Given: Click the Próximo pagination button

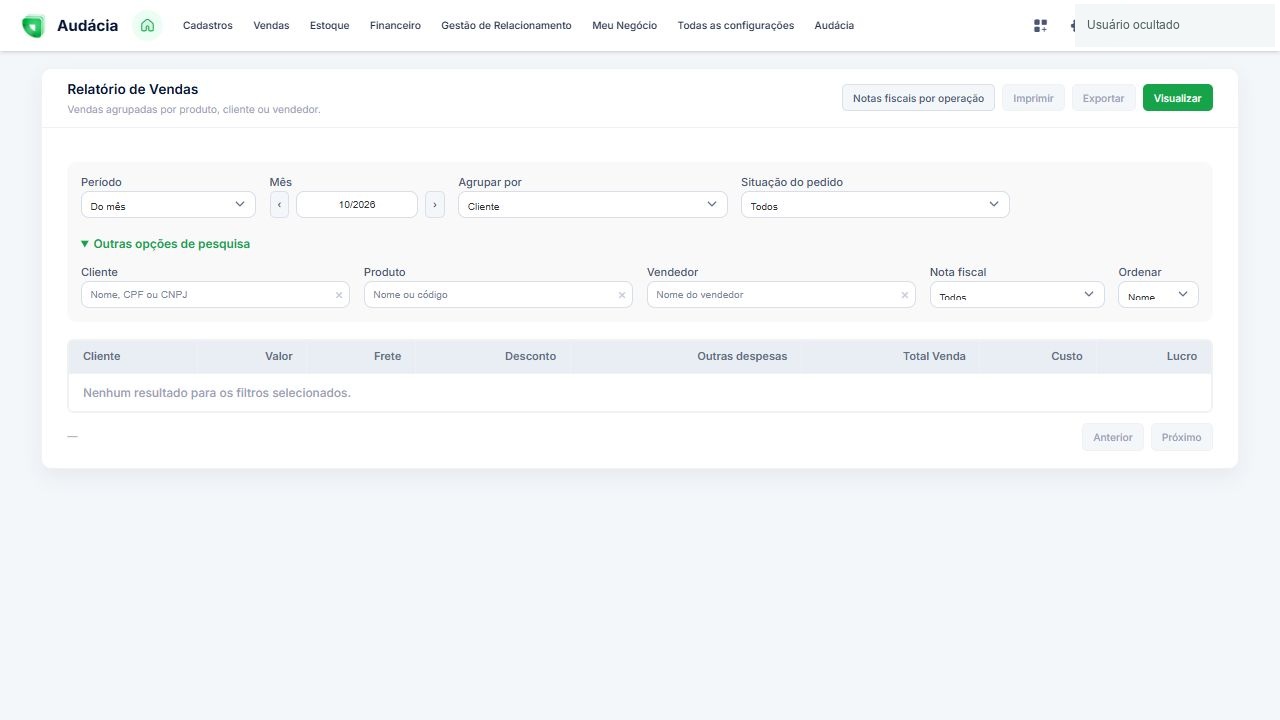Looking at the screenshot, I should coord(1182,437).
